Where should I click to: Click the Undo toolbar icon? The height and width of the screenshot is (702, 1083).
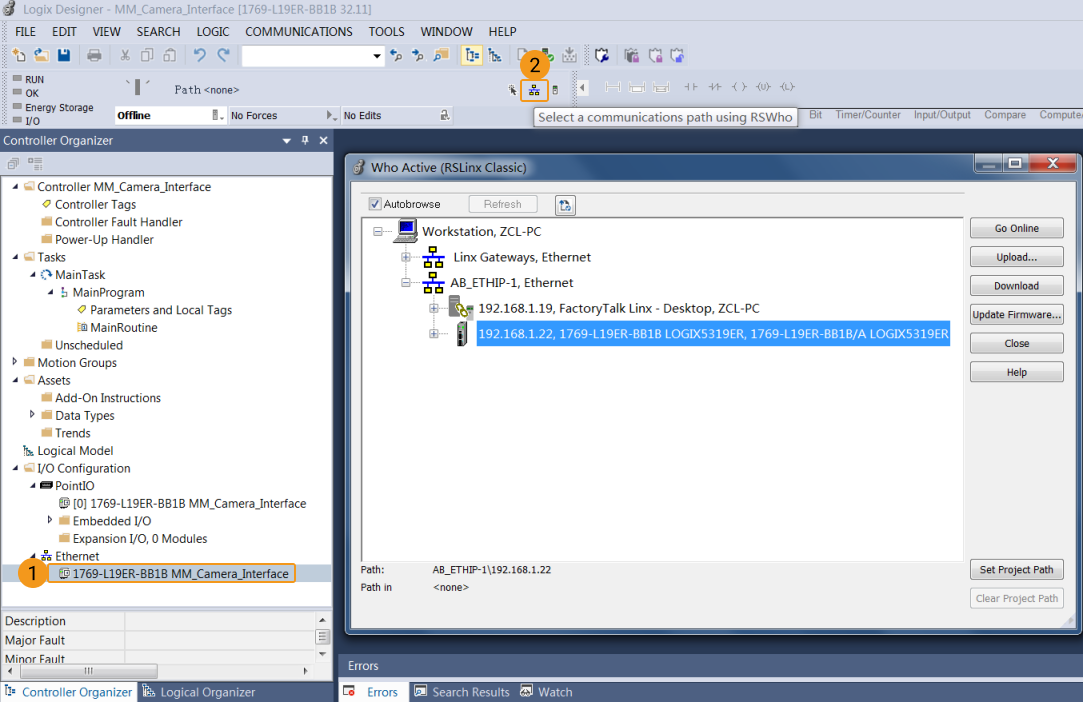point(200,56)
